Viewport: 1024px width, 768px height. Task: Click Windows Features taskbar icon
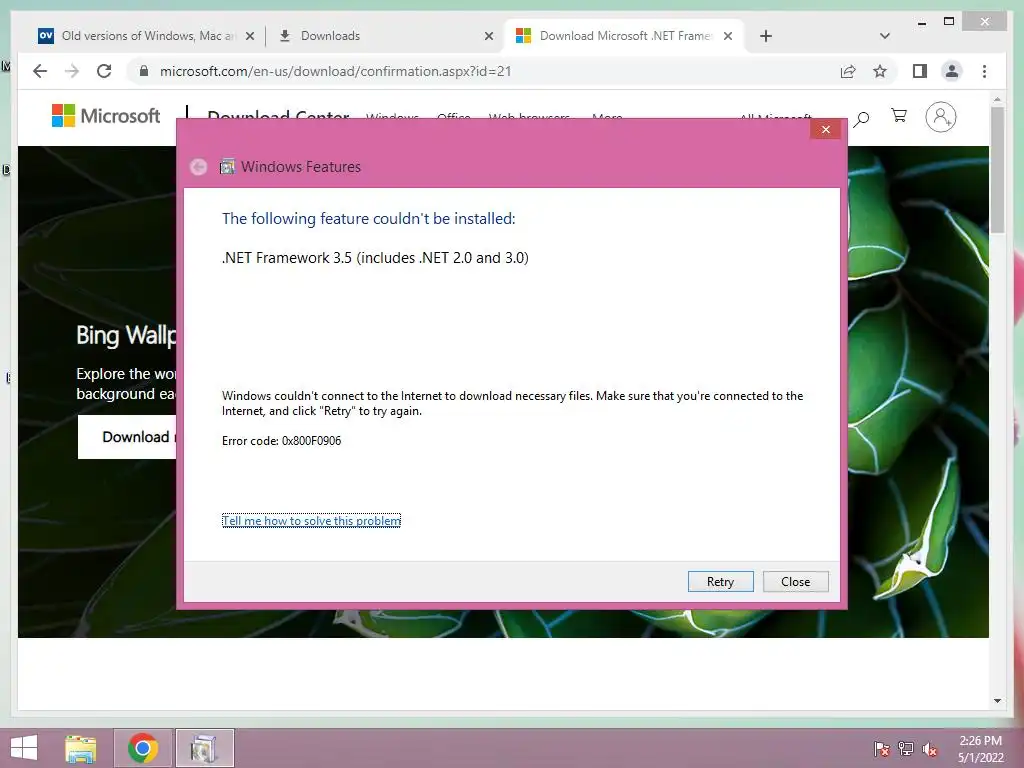pyautogui.click(x=204, y=748)
